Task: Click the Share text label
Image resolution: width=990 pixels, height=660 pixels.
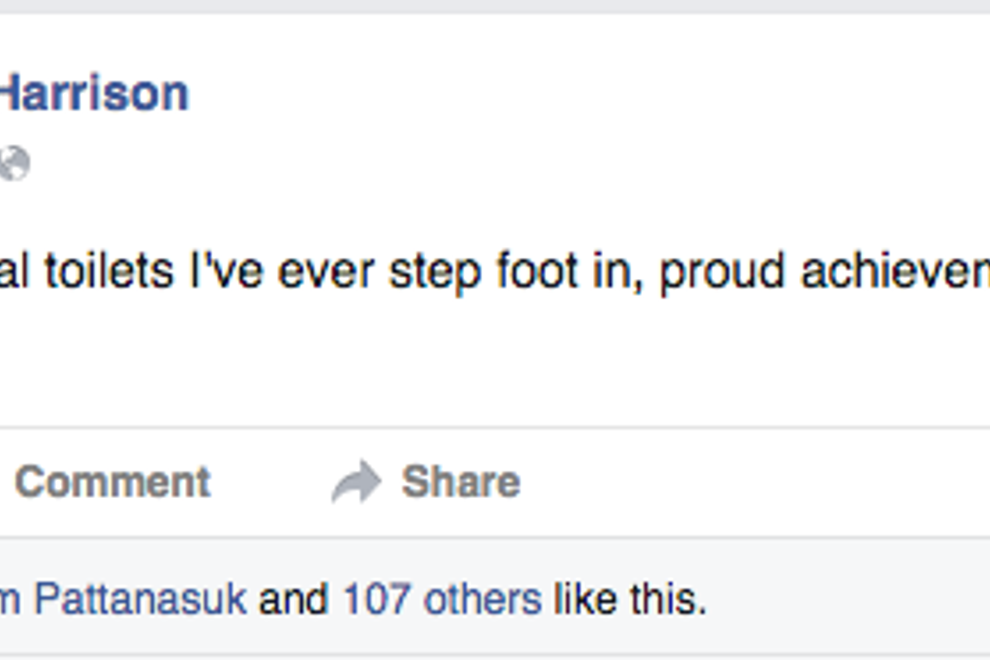Action: [460, 482]
